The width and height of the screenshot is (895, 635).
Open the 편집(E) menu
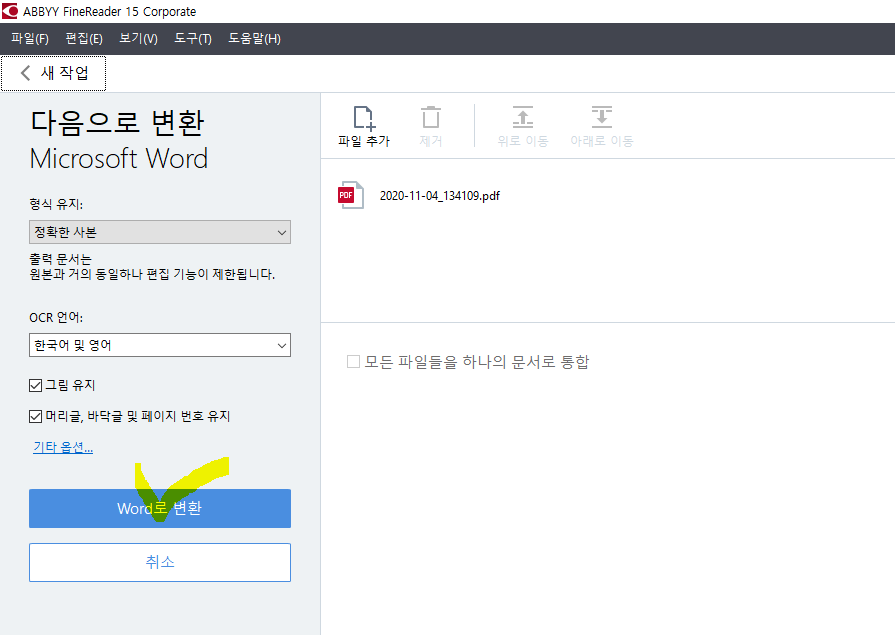(84, 39)
